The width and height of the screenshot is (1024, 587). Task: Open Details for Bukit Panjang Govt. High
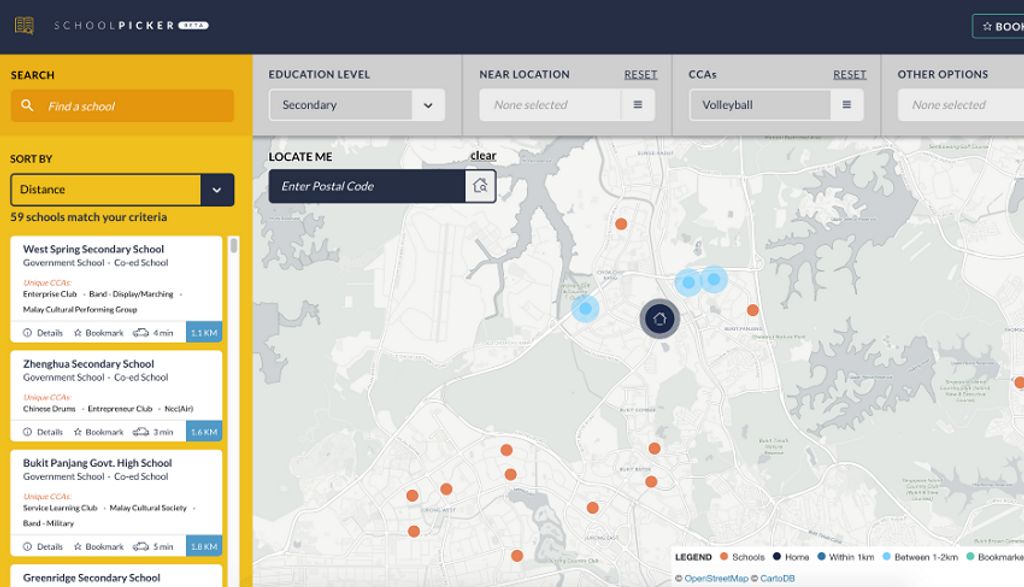[43, 547]
